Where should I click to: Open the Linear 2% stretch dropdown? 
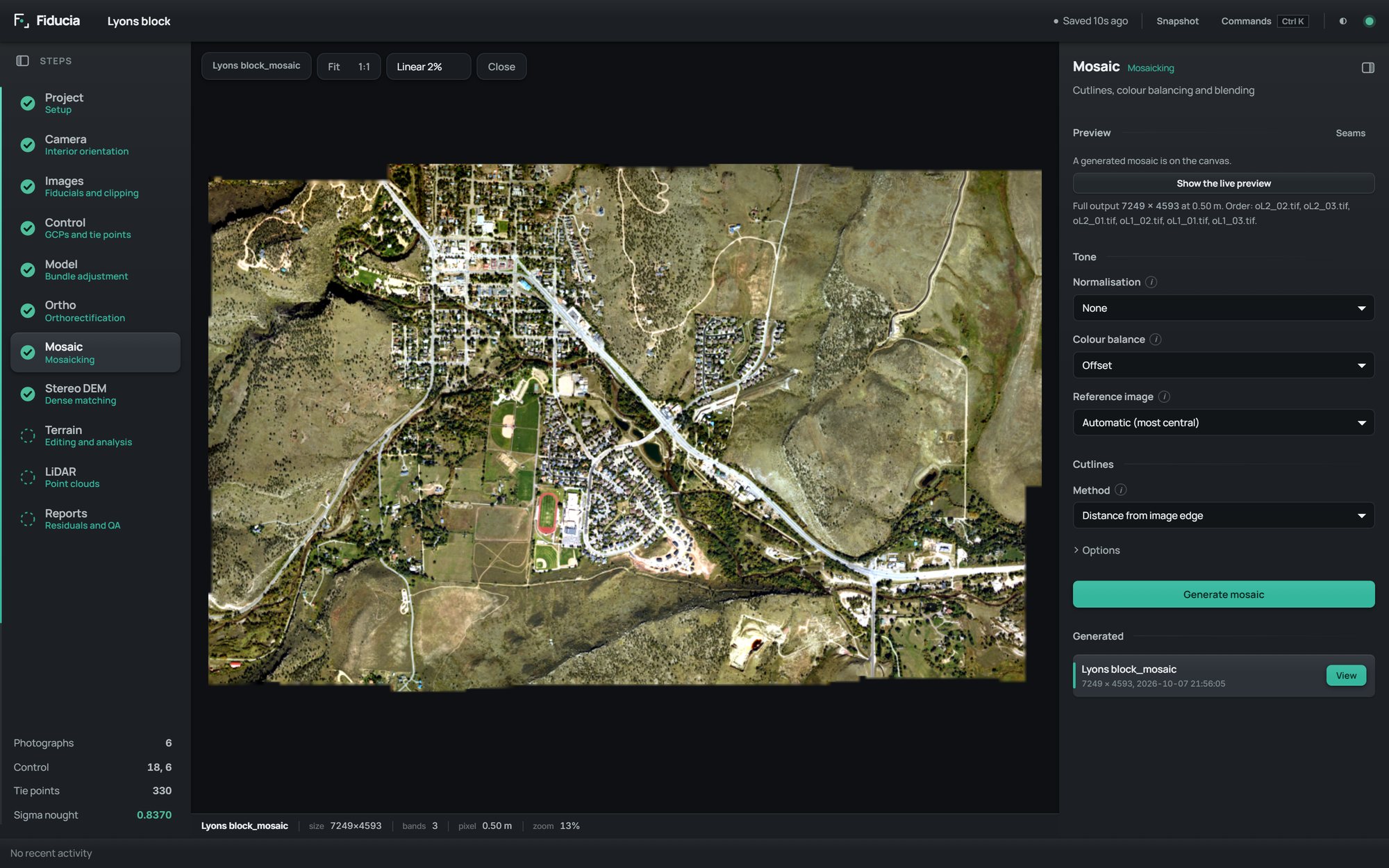coord(429,67)
